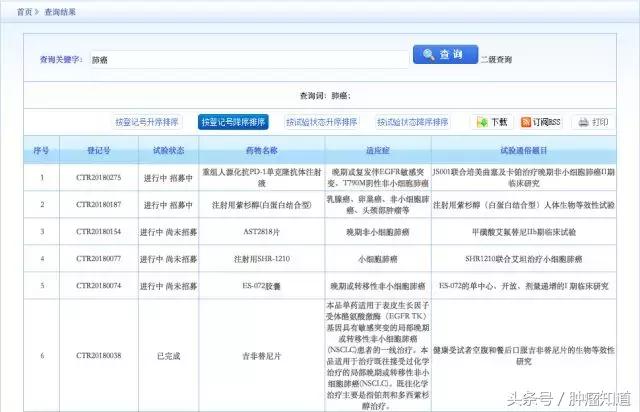Select drug name 注射用紫杉醇(白蛋白结合型)
This screenshot has height=412, width=640.
[x=262, y=205]
